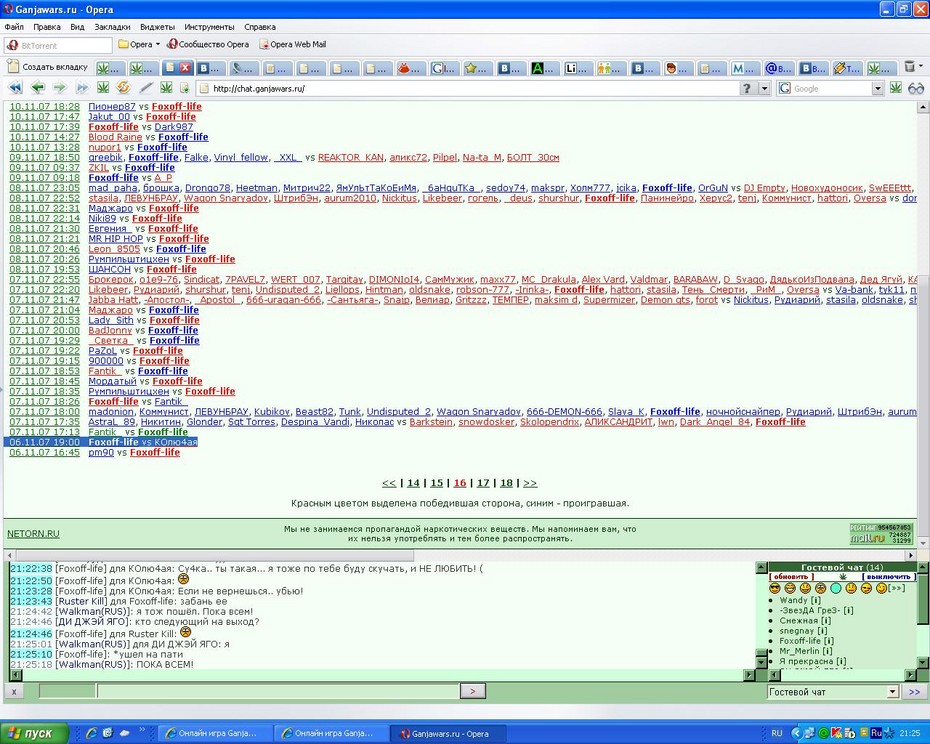
Task: Click the info [i] next to Mr_Merlin
Action: [x=827, y=651]
